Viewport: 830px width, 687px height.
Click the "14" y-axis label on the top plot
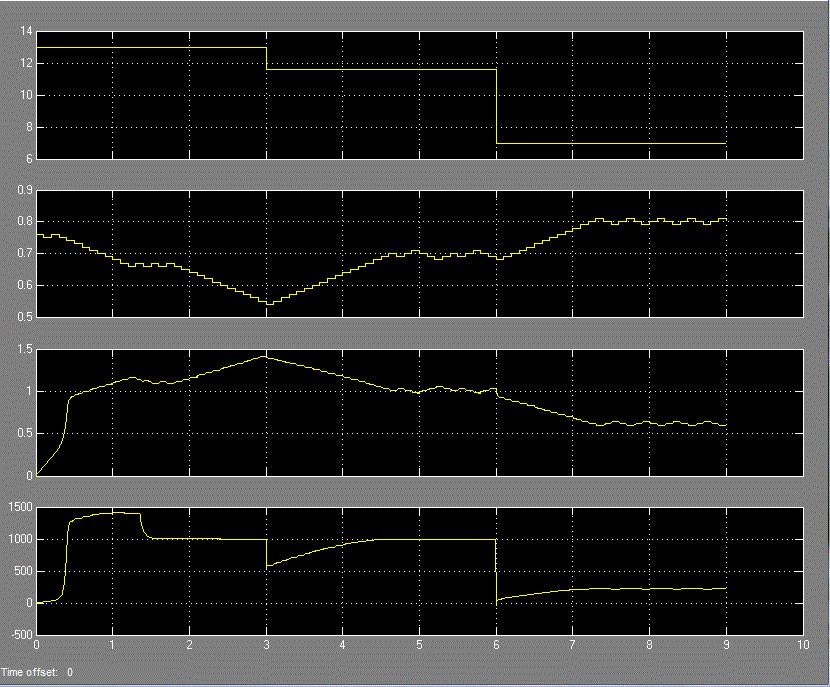point(26,31)
